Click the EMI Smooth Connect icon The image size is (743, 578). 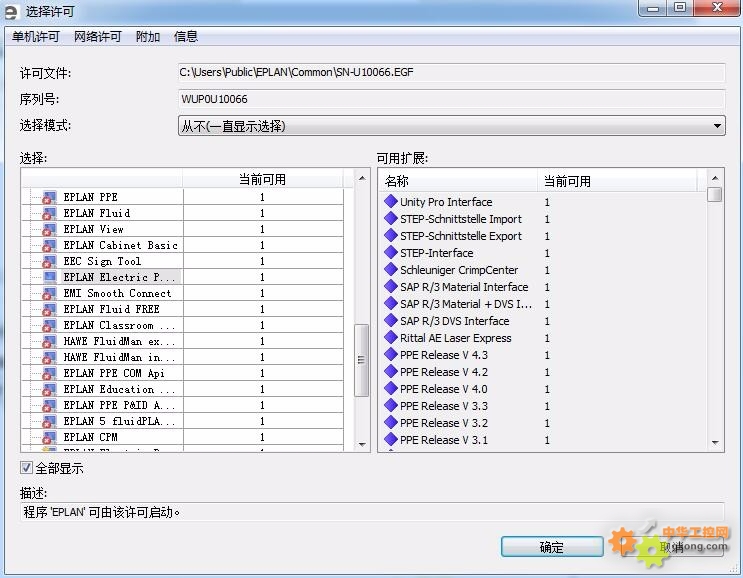pyautogui.click(x=49, y=293)
